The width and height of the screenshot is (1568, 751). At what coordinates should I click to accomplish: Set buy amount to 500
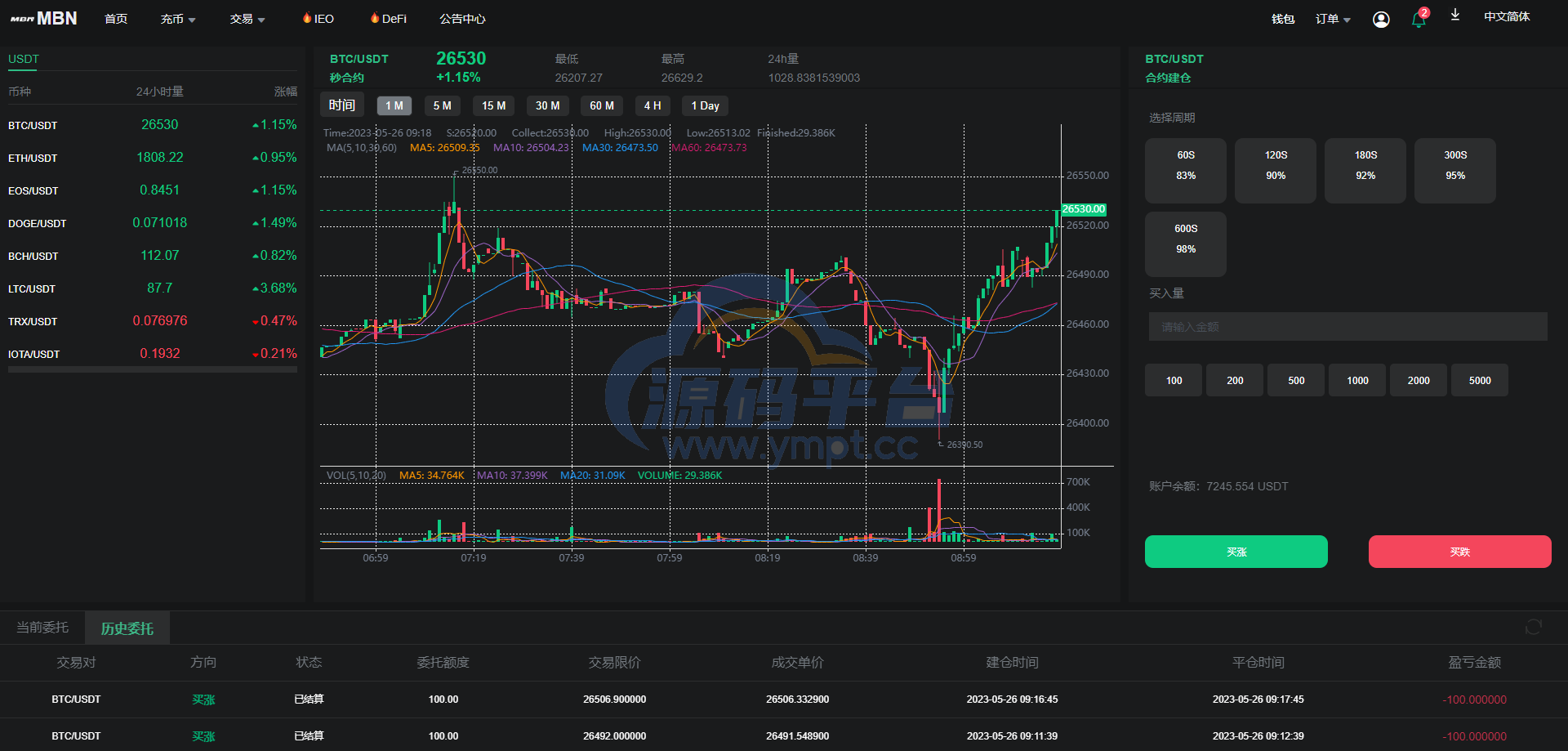coord(1296,380)
